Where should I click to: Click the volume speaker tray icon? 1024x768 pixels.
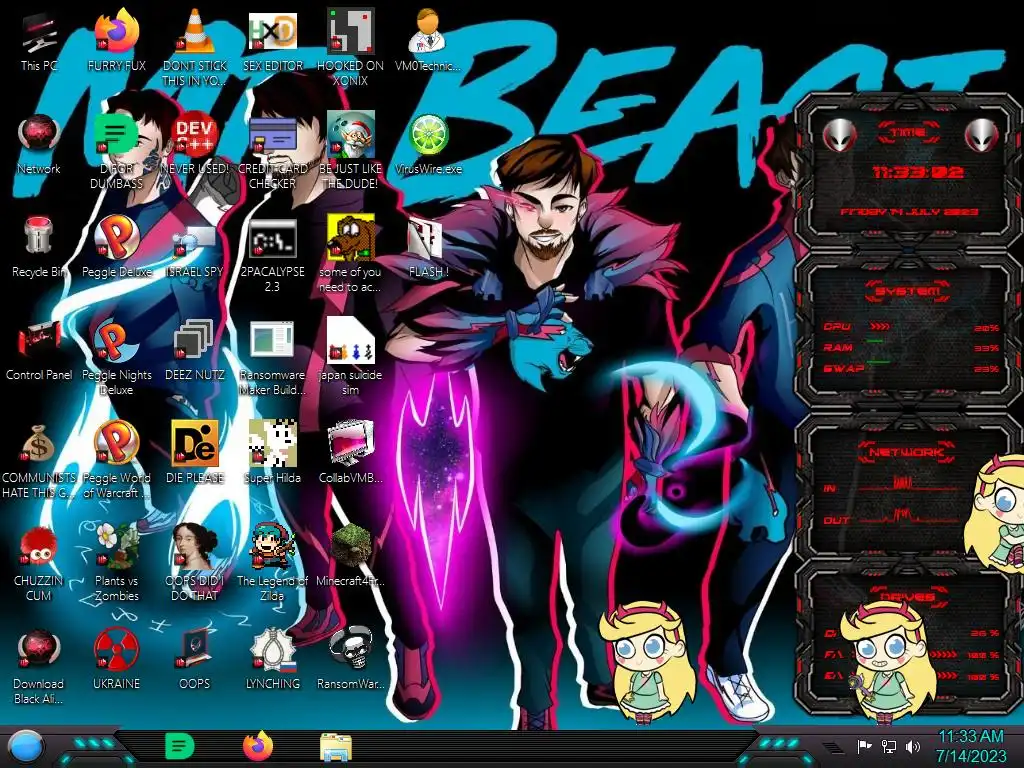tap(913, 746)
